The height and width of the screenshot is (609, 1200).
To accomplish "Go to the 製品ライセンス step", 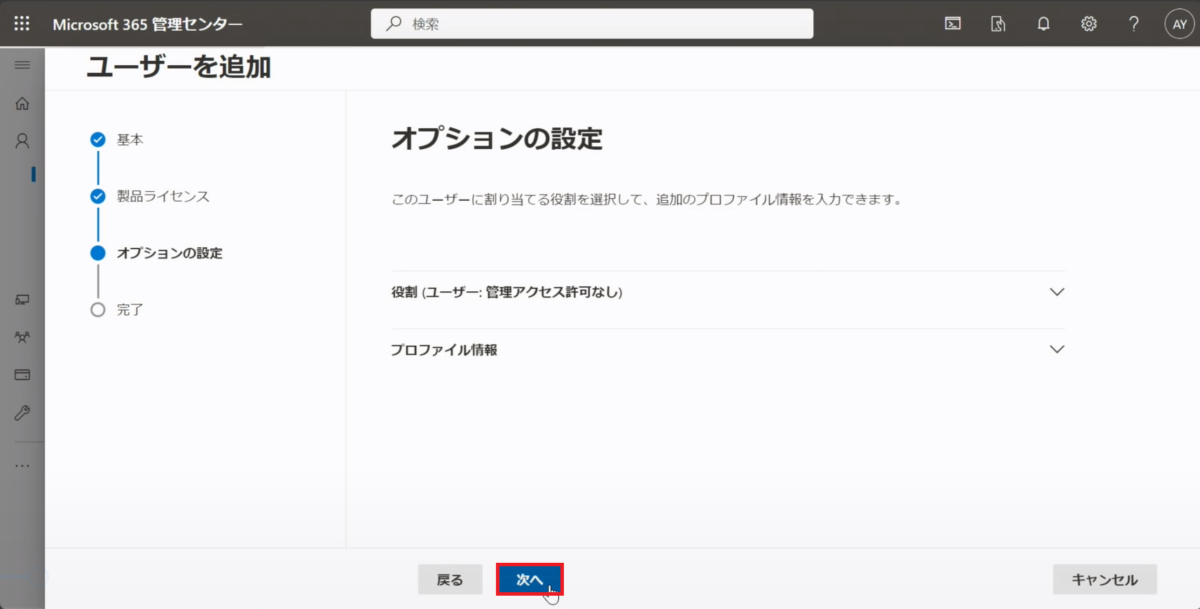I will click(x=162, y=196).
